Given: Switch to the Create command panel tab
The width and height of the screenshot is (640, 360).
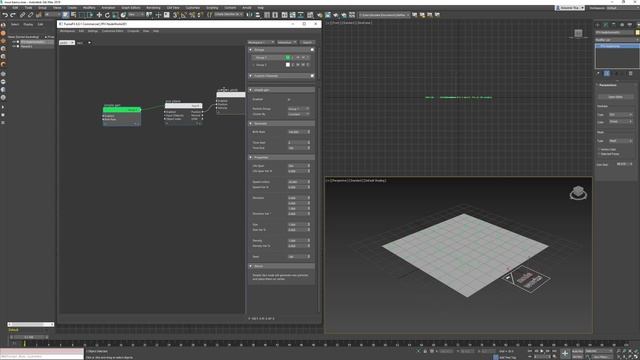Looking at the screenshot, I should coord(598,25).
